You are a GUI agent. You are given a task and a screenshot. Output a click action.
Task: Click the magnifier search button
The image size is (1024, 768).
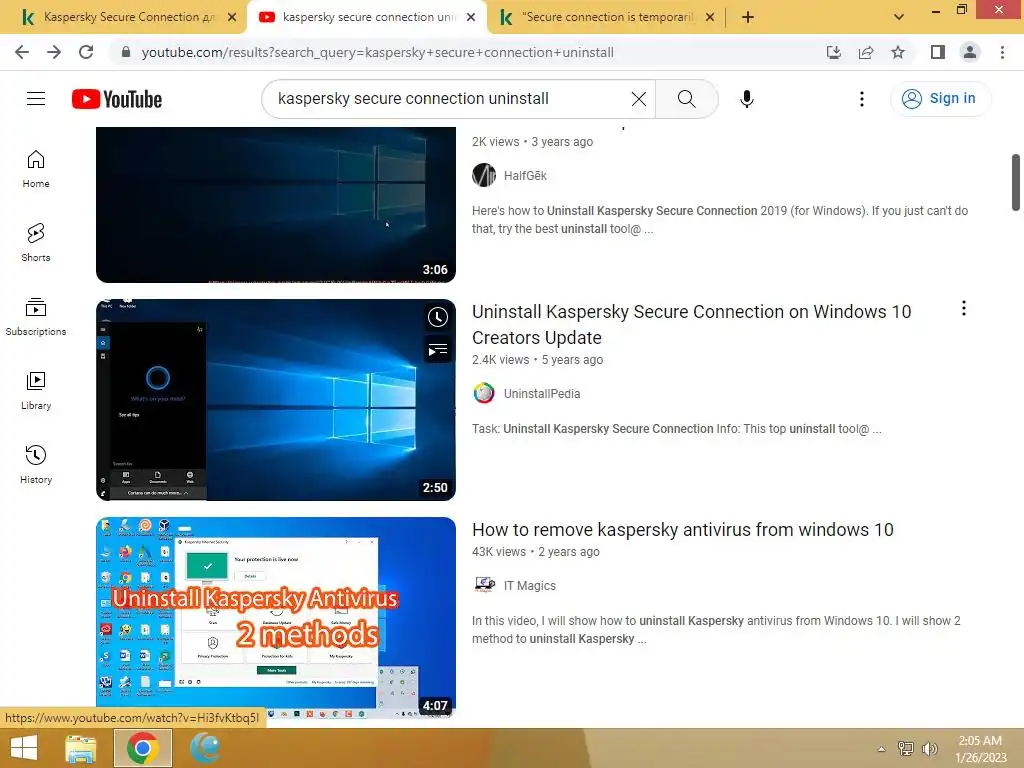[686, 99]
